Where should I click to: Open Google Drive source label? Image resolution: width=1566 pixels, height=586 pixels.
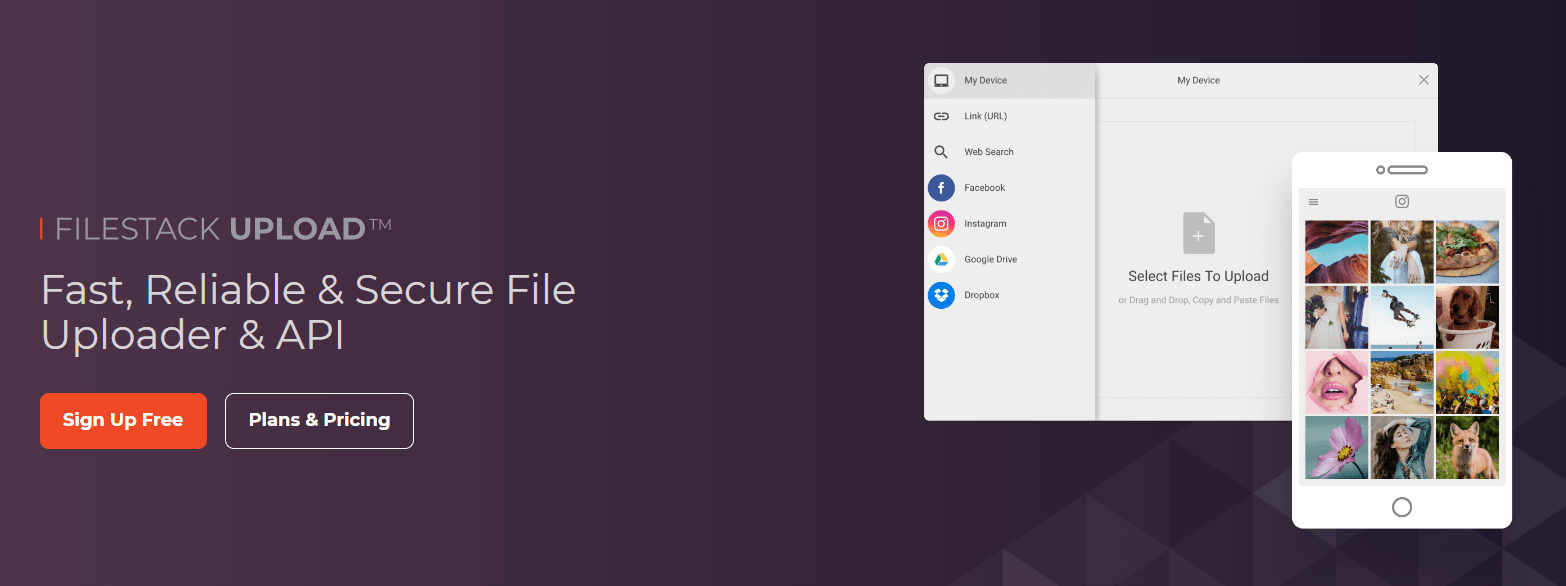[x=991, y=260]
